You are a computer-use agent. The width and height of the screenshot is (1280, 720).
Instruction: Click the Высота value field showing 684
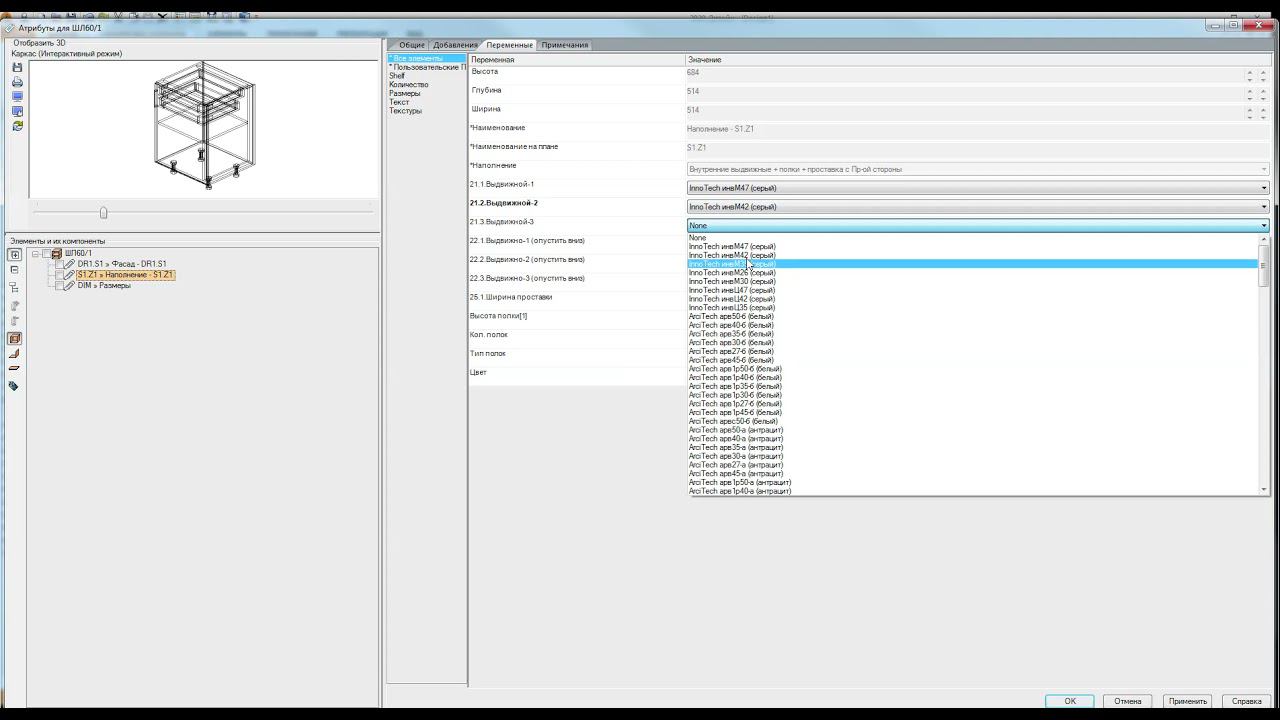point(965,74)
